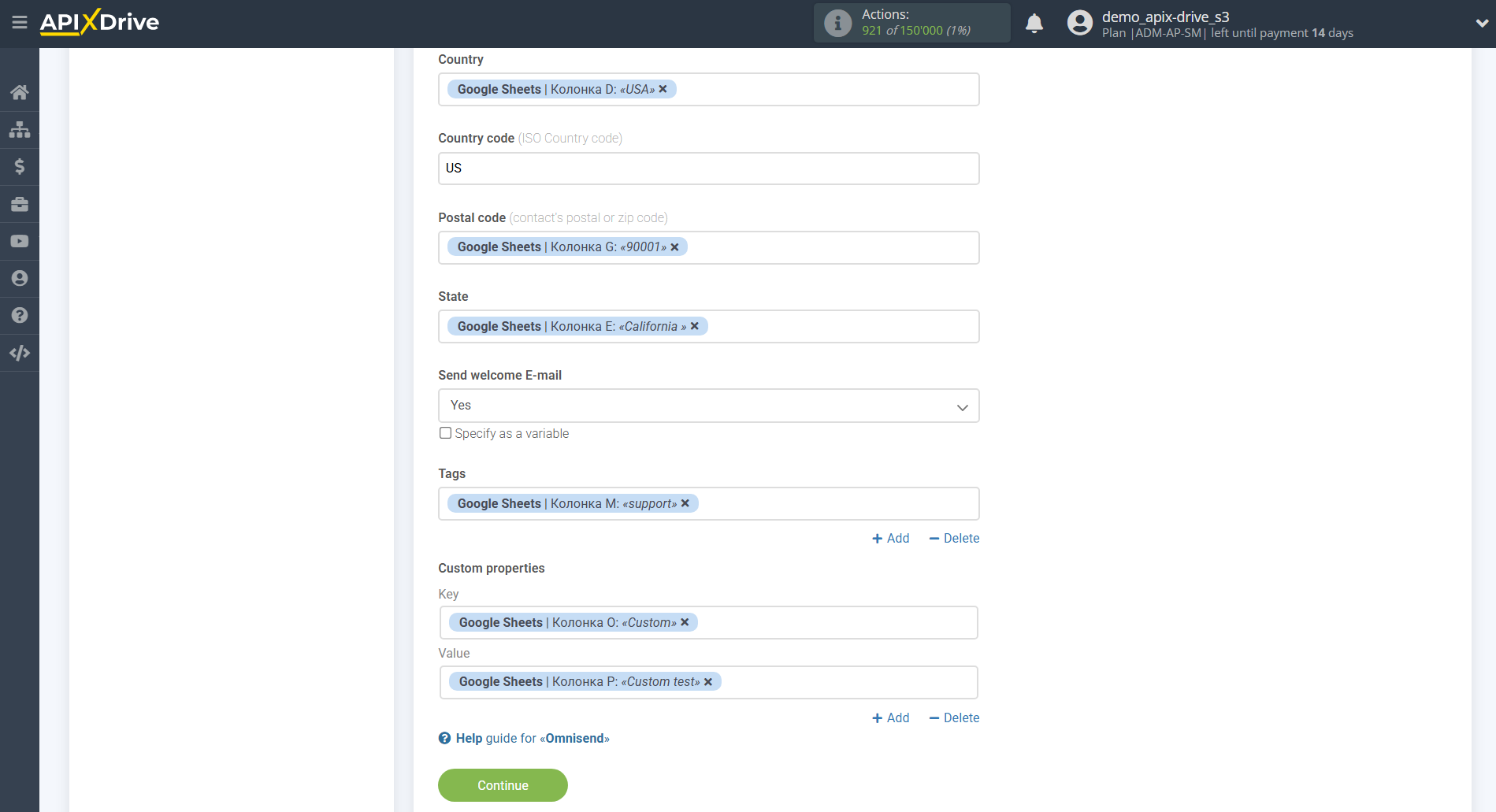The width and height of the screenshot is (1496, 812).
Task: Remove the «USA» tag from Country field
Action: pos(663,89)
